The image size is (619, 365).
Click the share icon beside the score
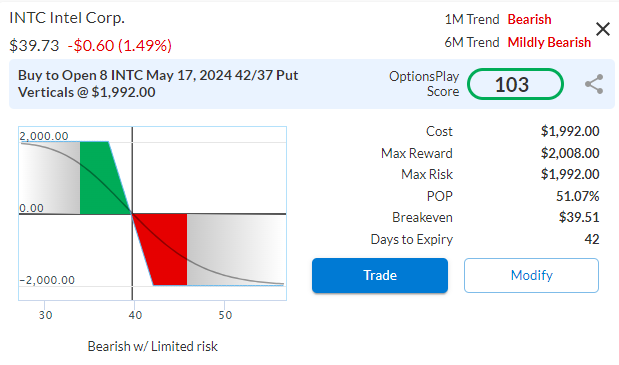click(594, 84)
